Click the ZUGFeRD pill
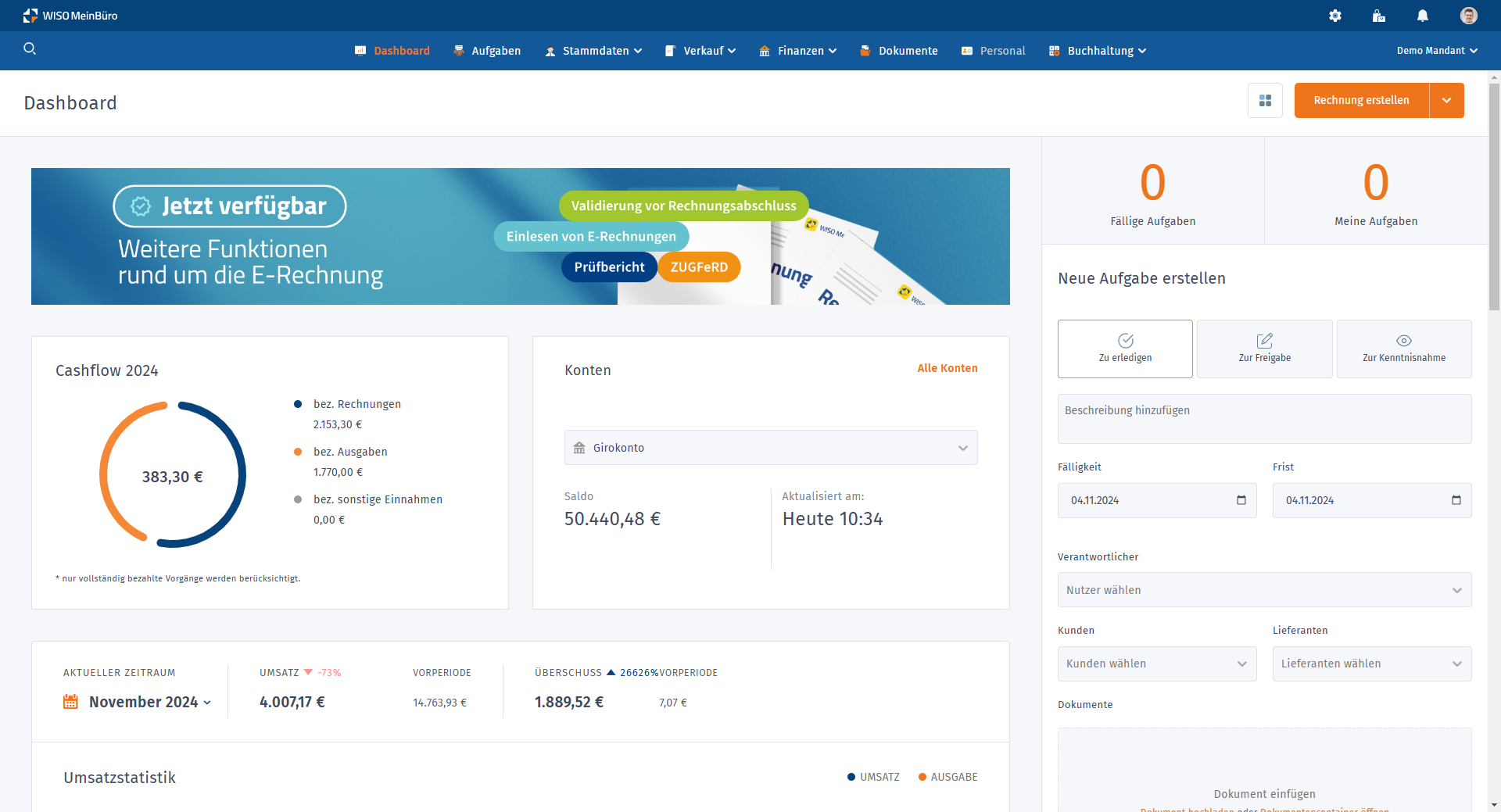Screen dimensions: 1501x812 (x=699, y=266)
